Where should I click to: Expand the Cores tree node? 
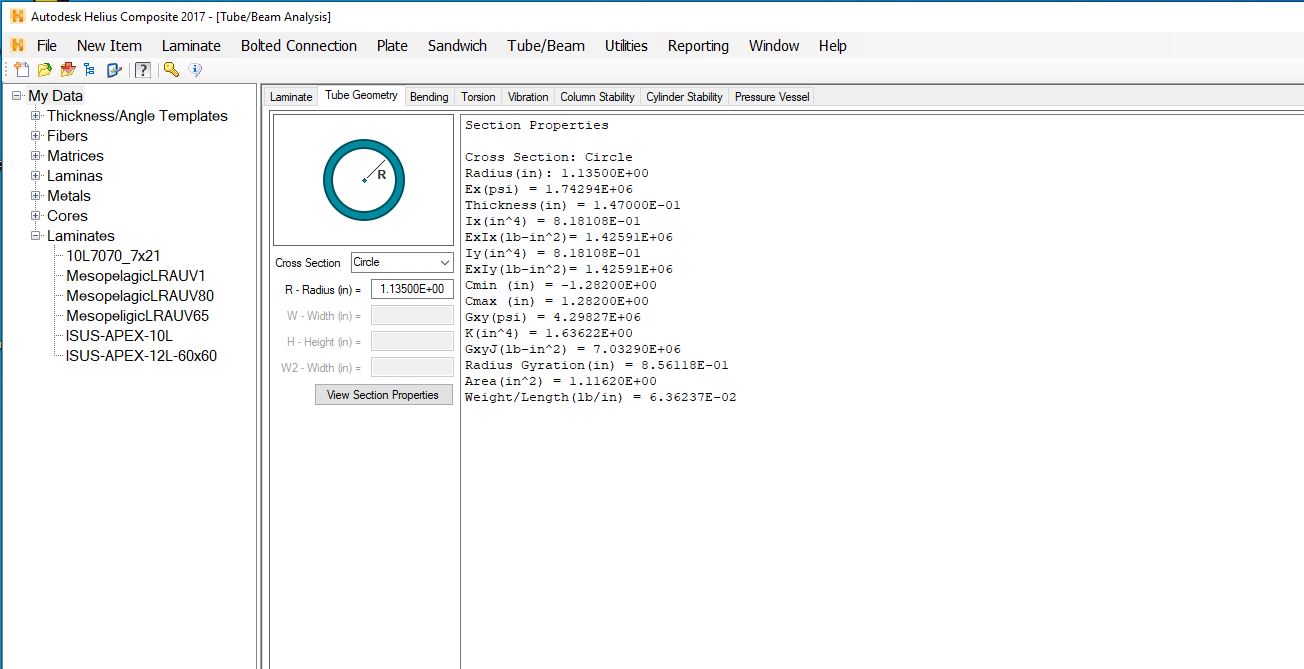coord(36,216)
